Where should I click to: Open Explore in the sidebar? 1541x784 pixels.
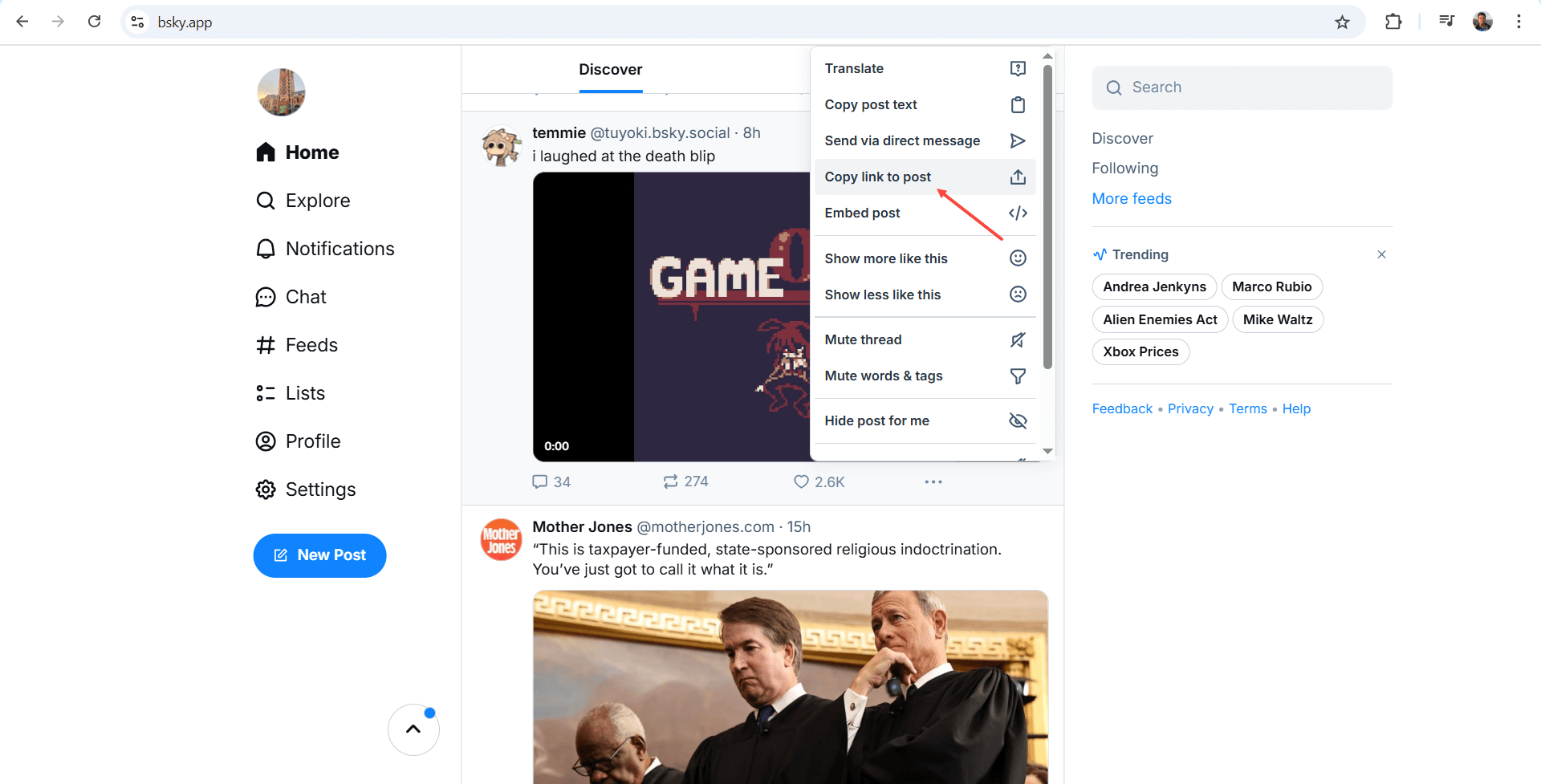303,201
